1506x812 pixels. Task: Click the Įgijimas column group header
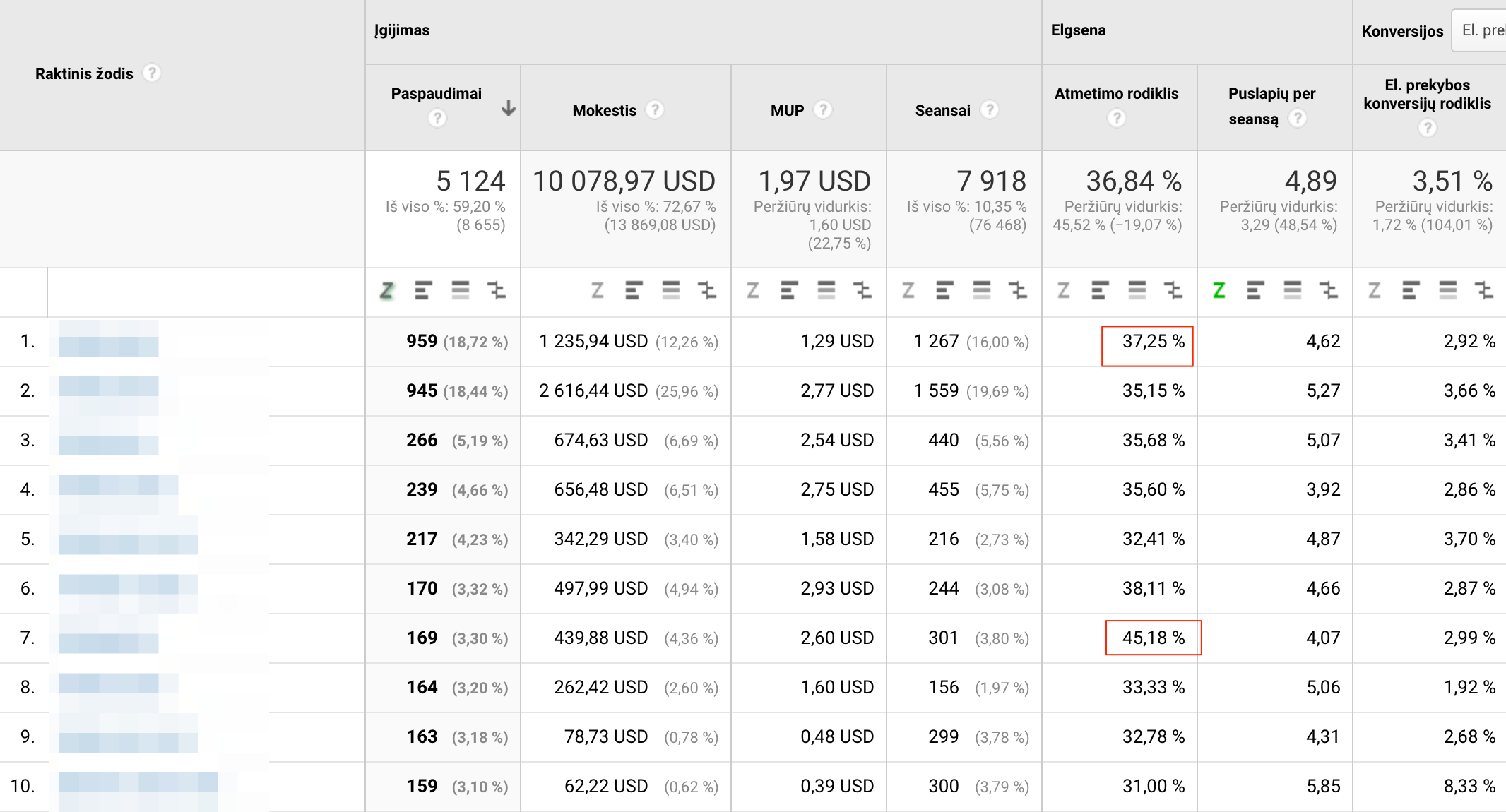[401, 30]
